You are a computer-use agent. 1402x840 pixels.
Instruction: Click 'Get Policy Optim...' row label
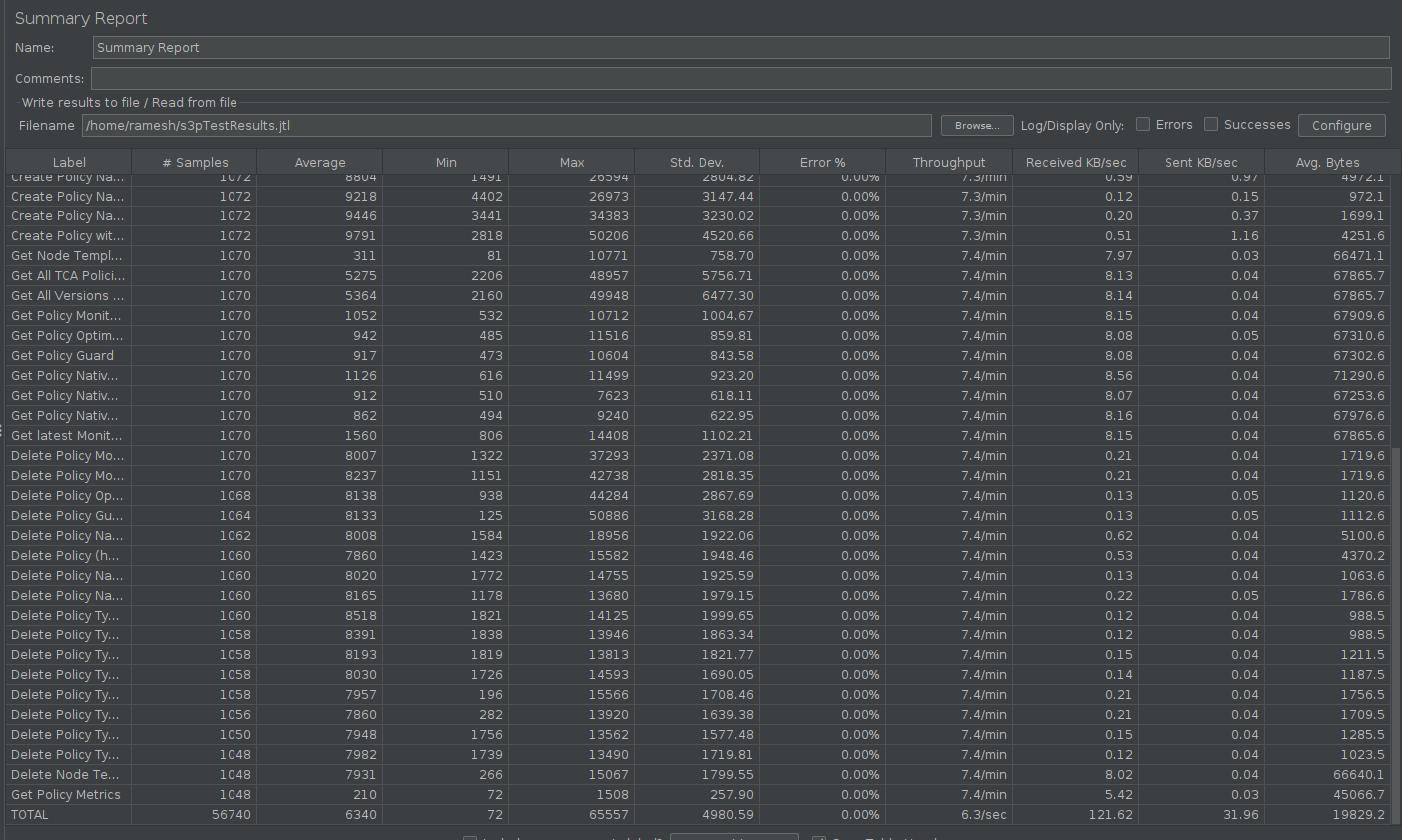[x=67, y=336]
